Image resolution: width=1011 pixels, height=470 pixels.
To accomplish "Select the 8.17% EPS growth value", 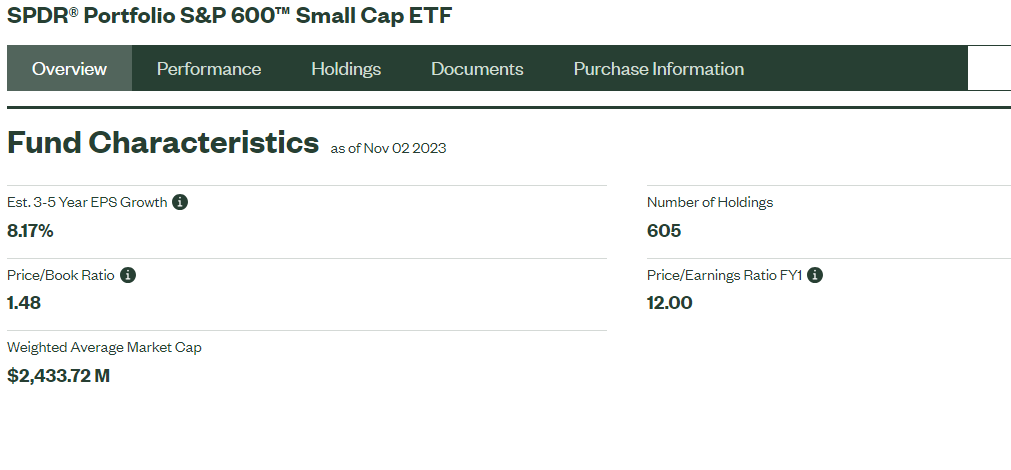I will tap(30, 231).
